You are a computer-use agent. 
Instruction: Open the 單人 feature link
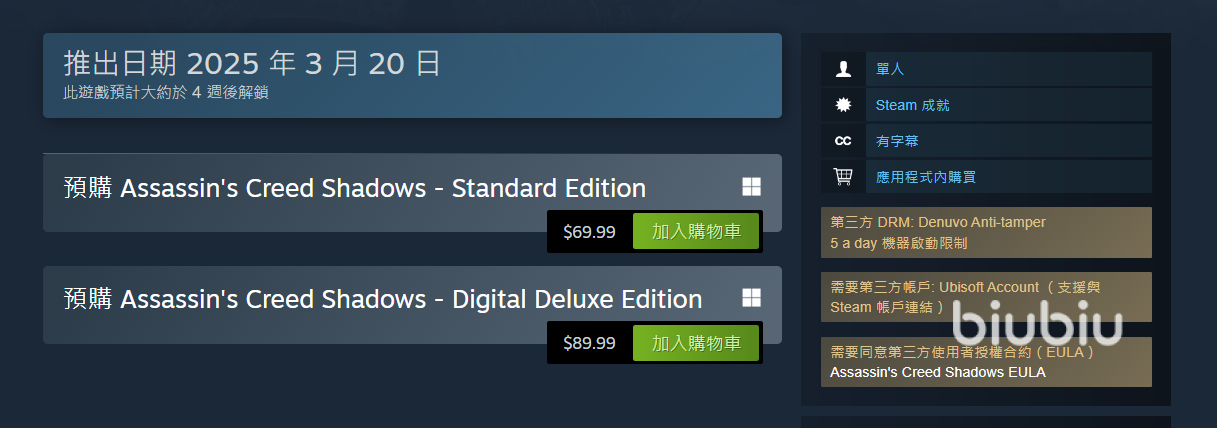point(889,69)
